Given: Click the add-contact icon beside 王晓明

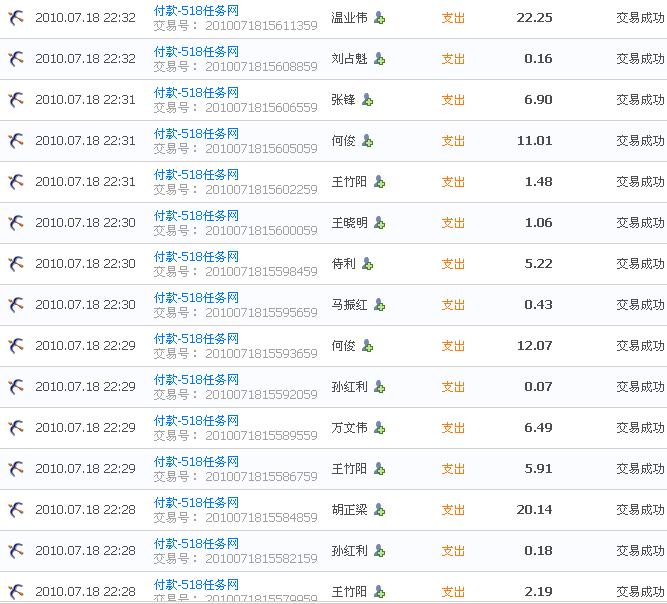Looking at the screenshot, I should (x=379, y=223).
